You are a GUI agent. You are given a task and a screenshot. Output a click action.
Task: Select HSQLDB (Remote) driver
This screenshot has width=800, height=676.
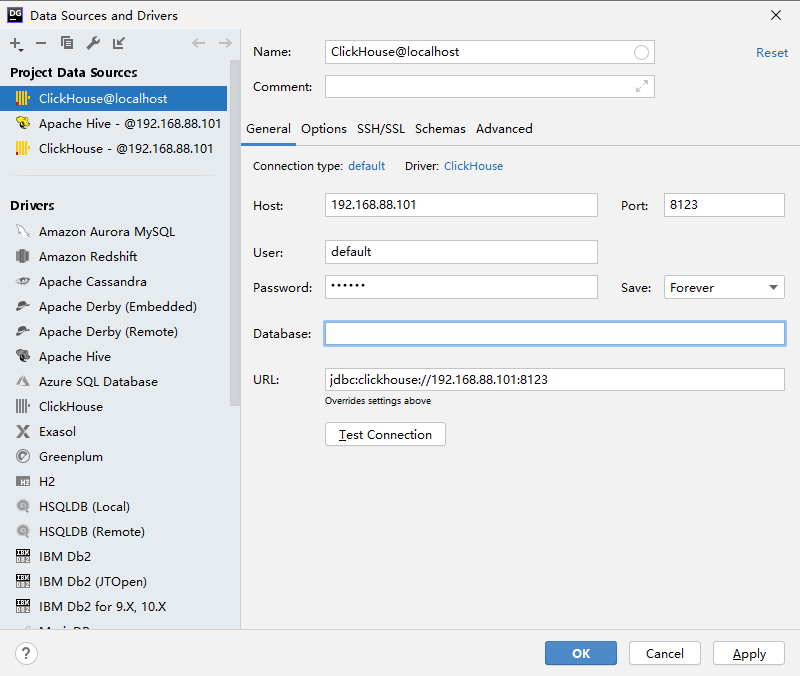113,532
